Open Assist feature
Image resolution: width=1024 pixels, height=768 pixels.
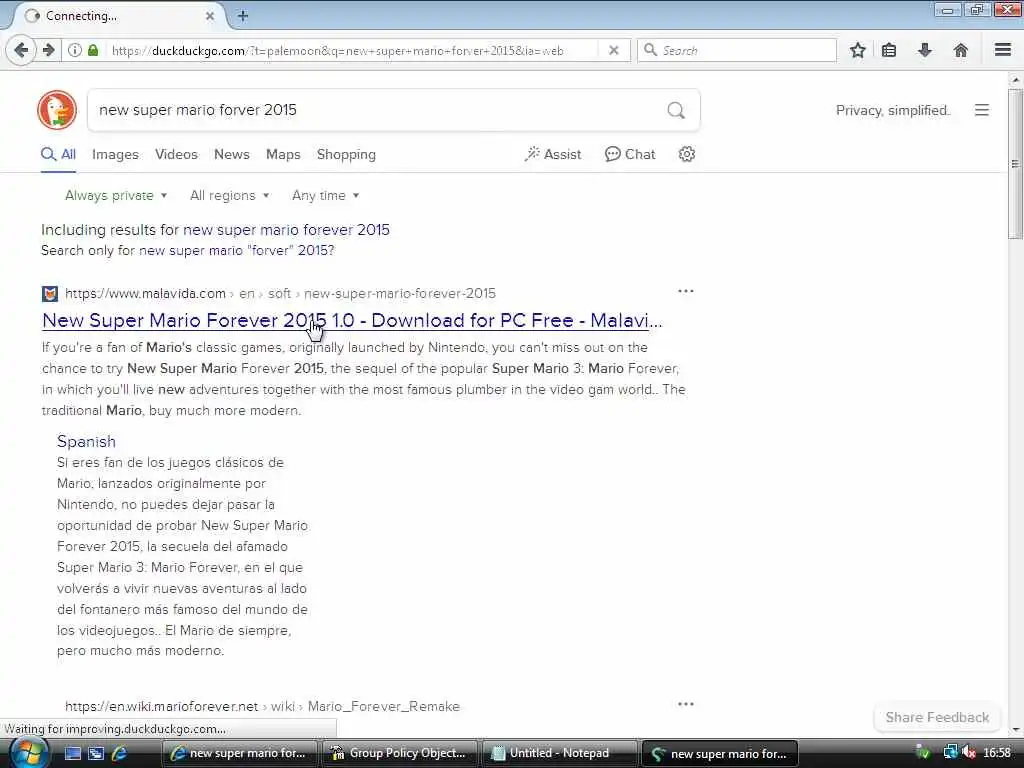click(552, 154)
